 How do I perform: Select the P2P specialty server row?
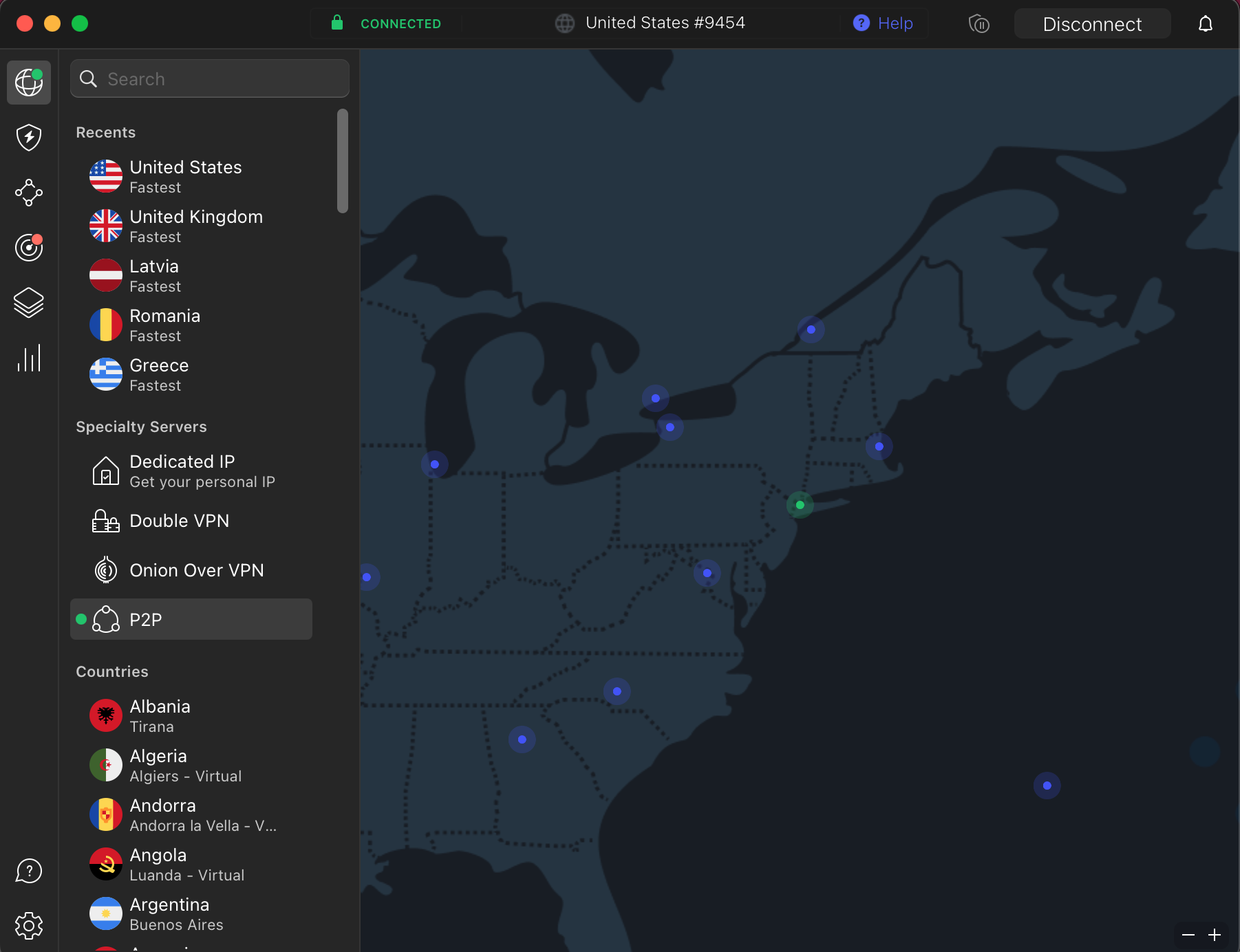[x=191, y=619]
